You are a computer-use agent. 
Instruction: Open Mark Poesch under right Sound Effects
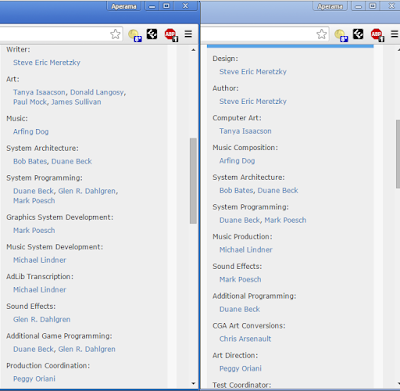pos(240,279)
